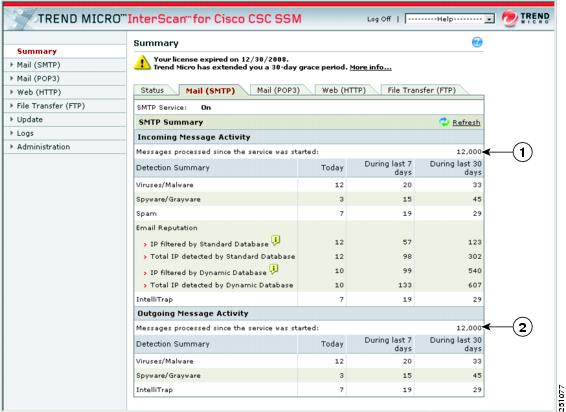Viewport: 566px width, 412px height.
Task: Click the Spam 30-day value 29
Action: (x=477, y=214)
